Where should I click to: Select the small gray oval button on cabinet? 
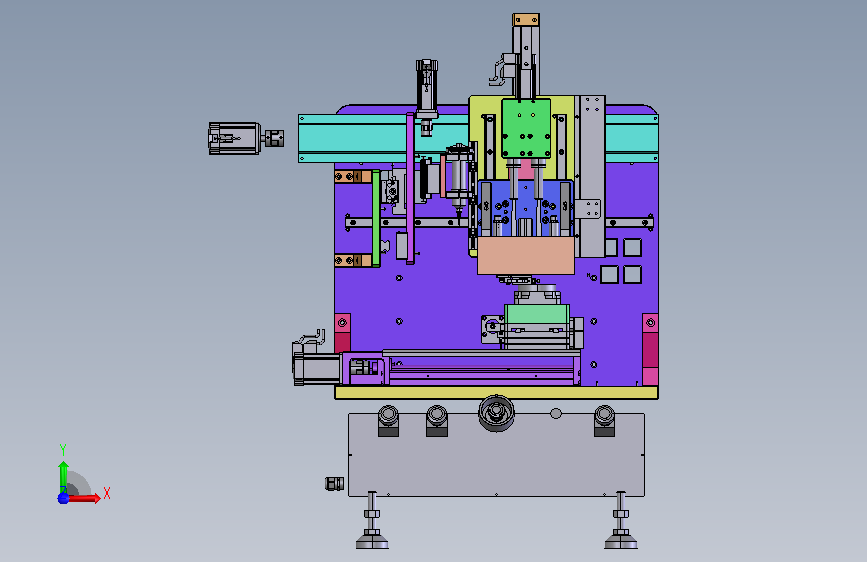(556, 413)
